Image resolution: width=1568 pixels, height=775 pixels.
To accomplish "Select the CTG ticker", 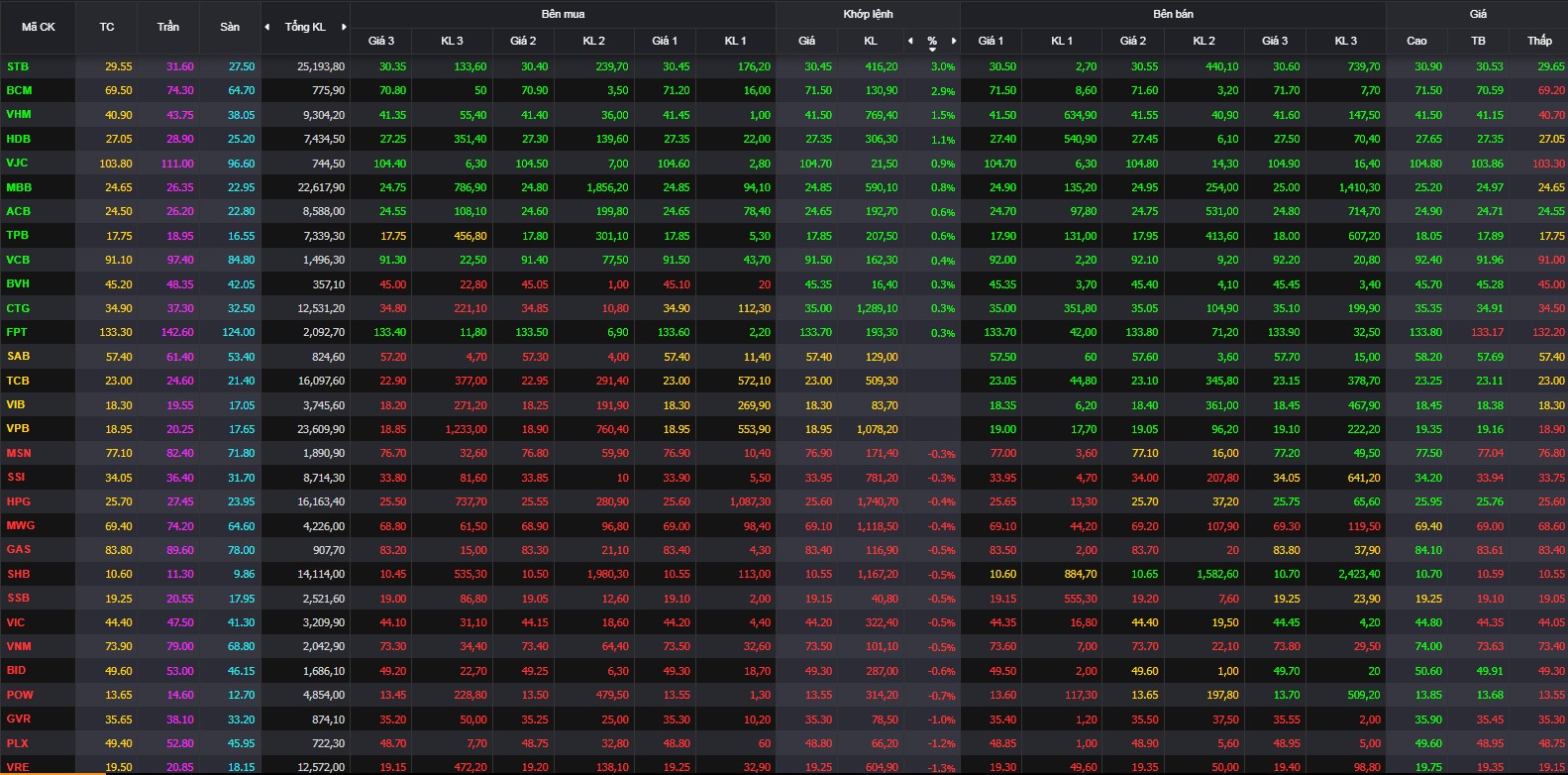I will coord(18,308).
